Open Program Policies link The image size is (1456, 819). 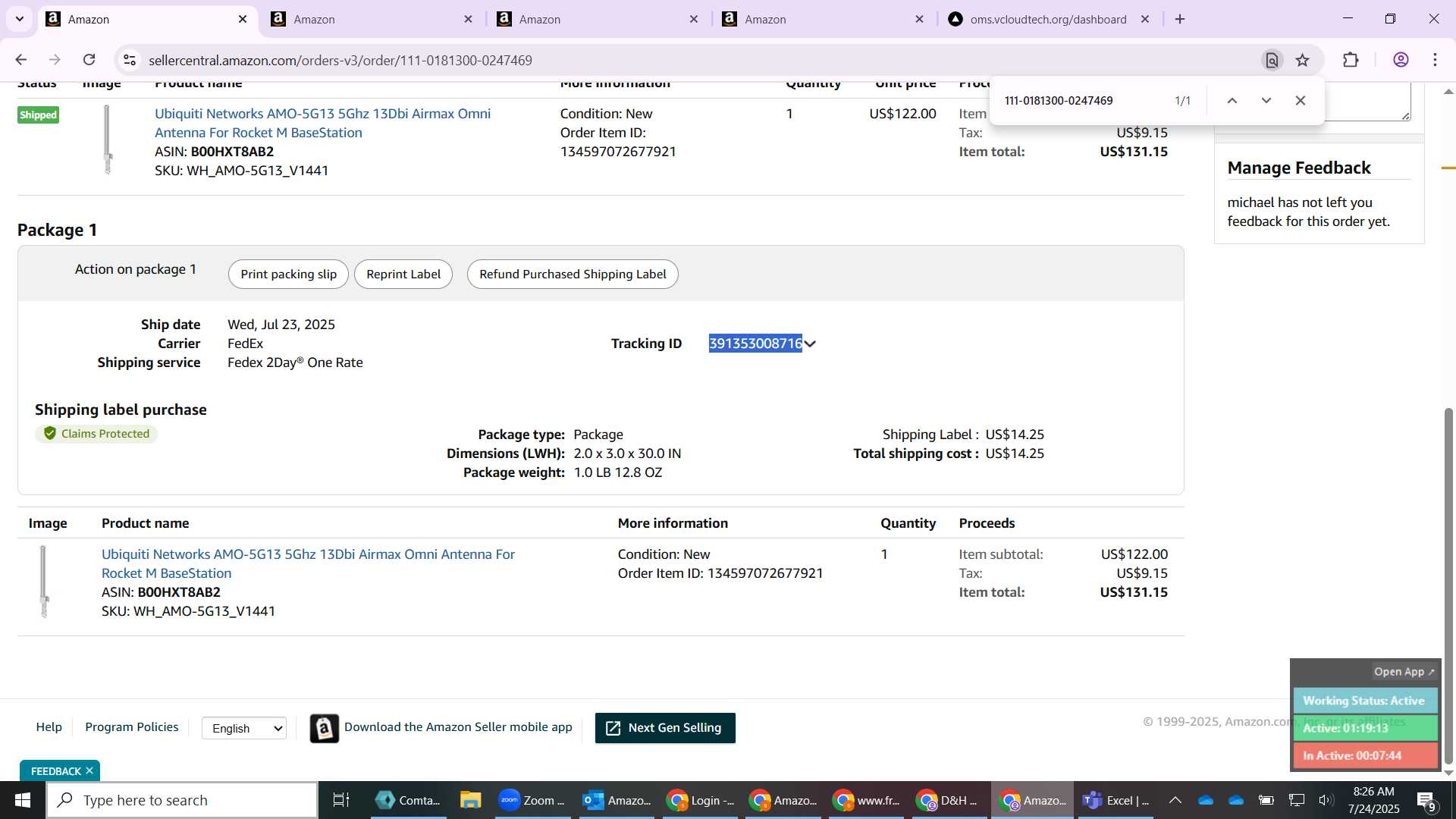tap(132, 726)
